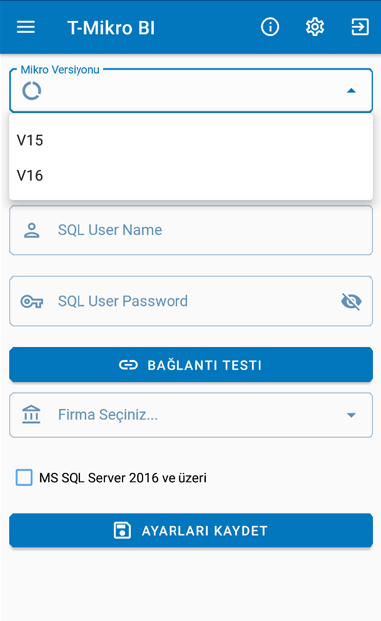Image resolution: width=381 pixels, height=621 pixels.
Task: Expand the Firma Seçiniz dropdown arrow
Action: pos(351,415)
